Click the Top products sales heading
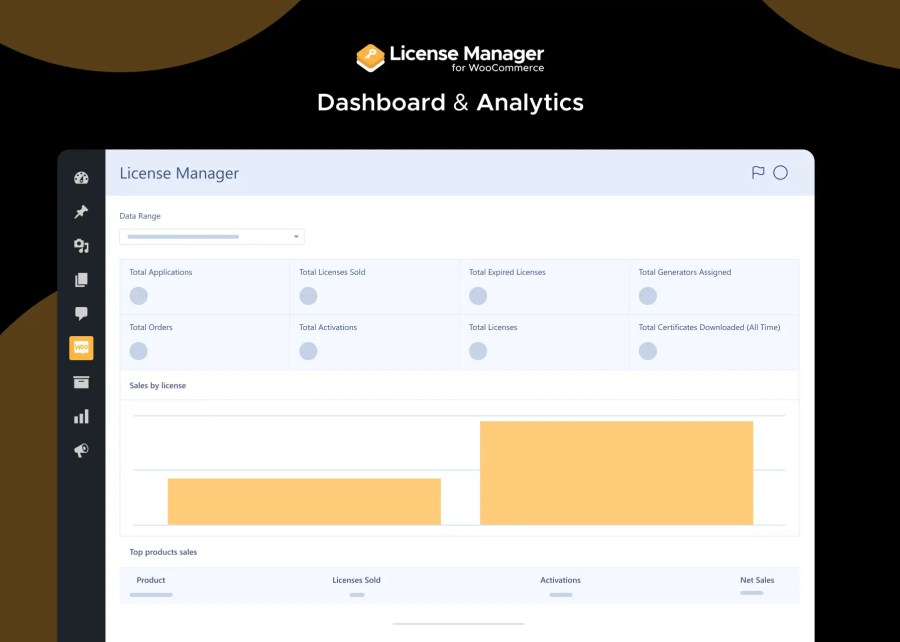The width and height of the screenshot is (900, 642). [x=163, y=552]
